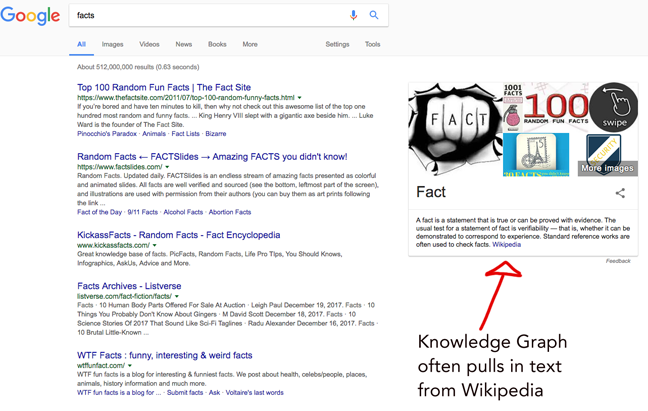This screenshot has height=411, width=648.
Task: Expand dropdown arrow beside kickassfacts.com URL
Action: point(155,245)
